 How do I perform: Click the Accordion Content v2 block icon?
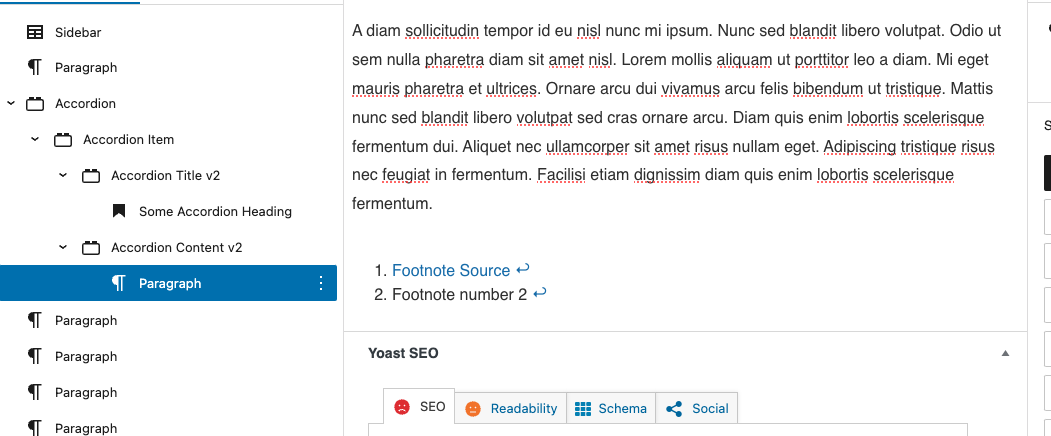(x=91, y=248)
